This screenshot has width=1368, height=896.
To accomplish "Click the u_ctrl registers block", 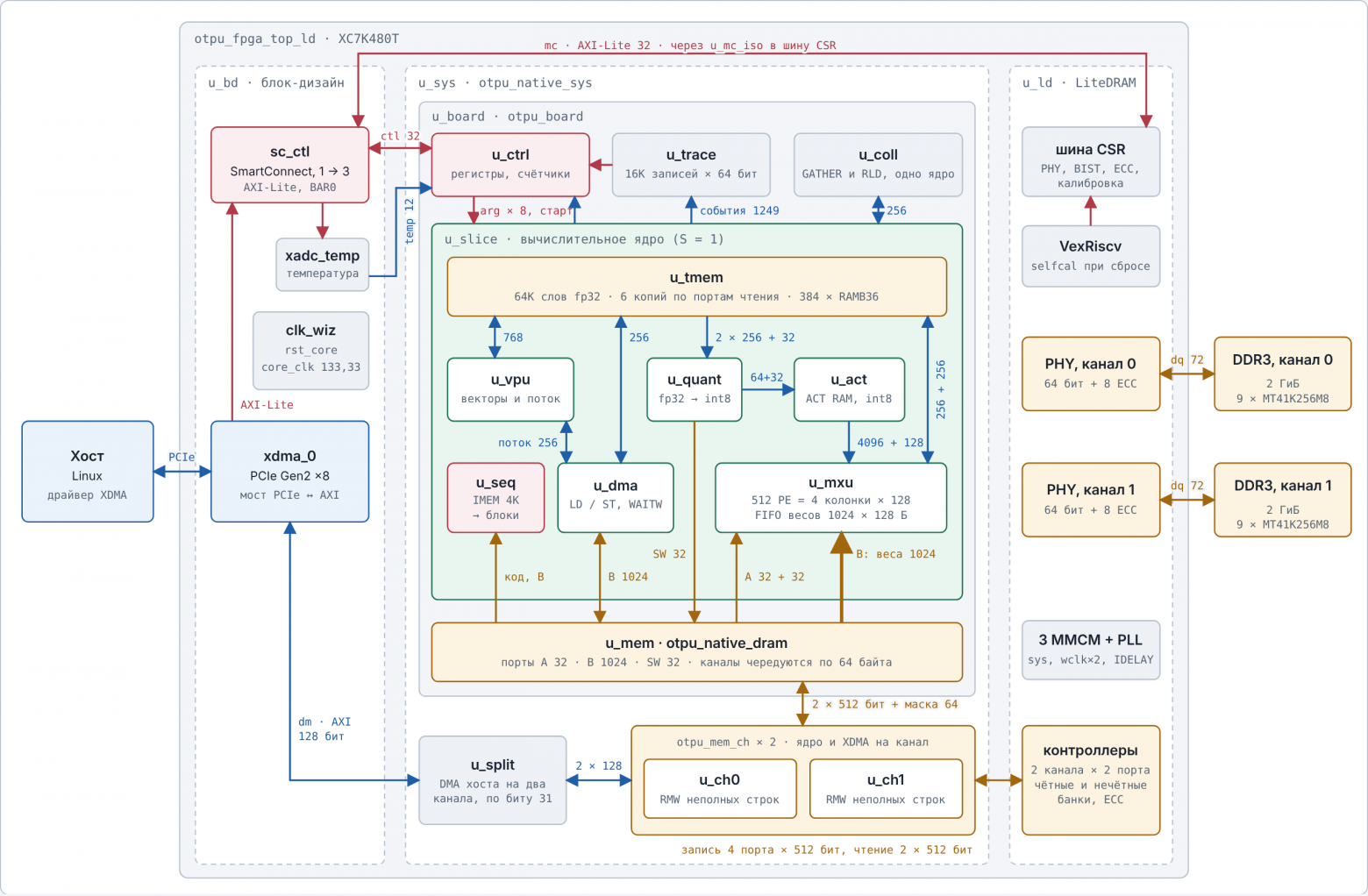I will point(510,165).
